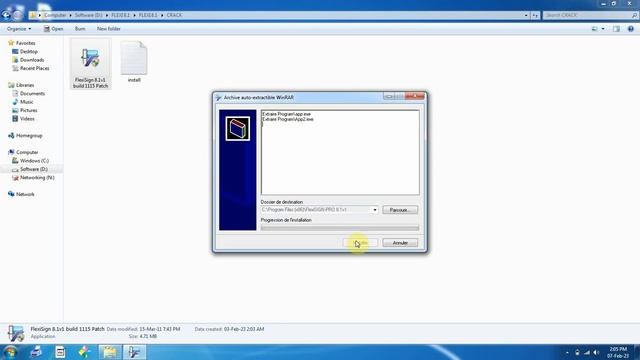Screen dimensions: 640x360
Task: Click the Installer button in WinRAR dialog
Action: pyautogui.click(x=360, y=243)
